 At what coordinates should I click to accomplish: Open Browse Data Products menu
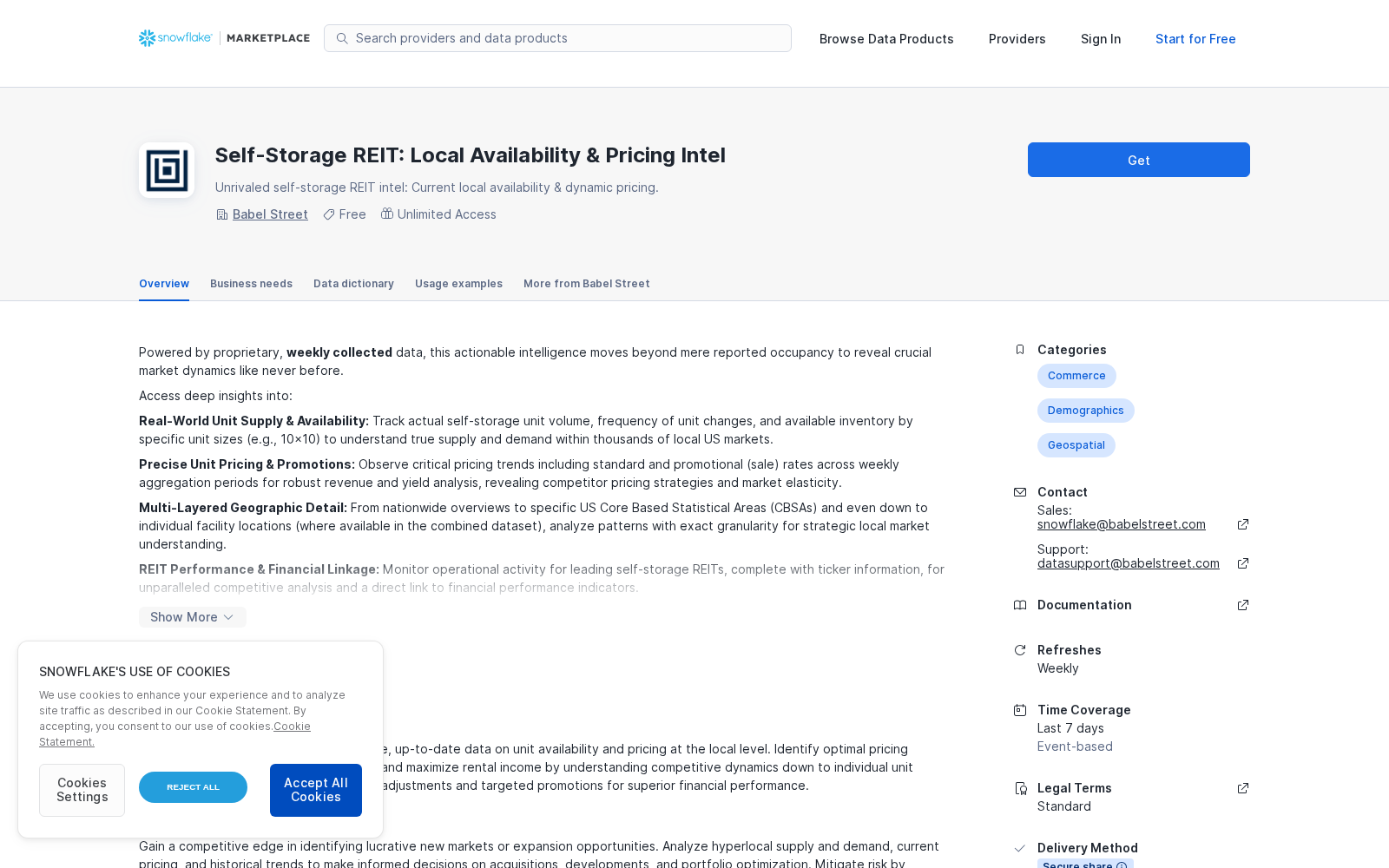click(886, 39)
